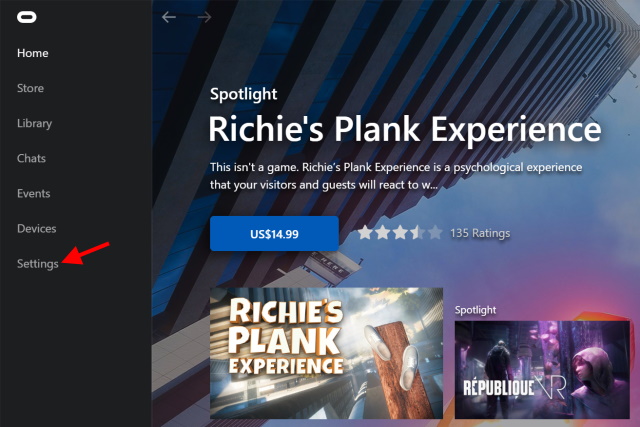Open the Chats section
The width and height of the screenshot is (640, 427).
pos(31,158)
